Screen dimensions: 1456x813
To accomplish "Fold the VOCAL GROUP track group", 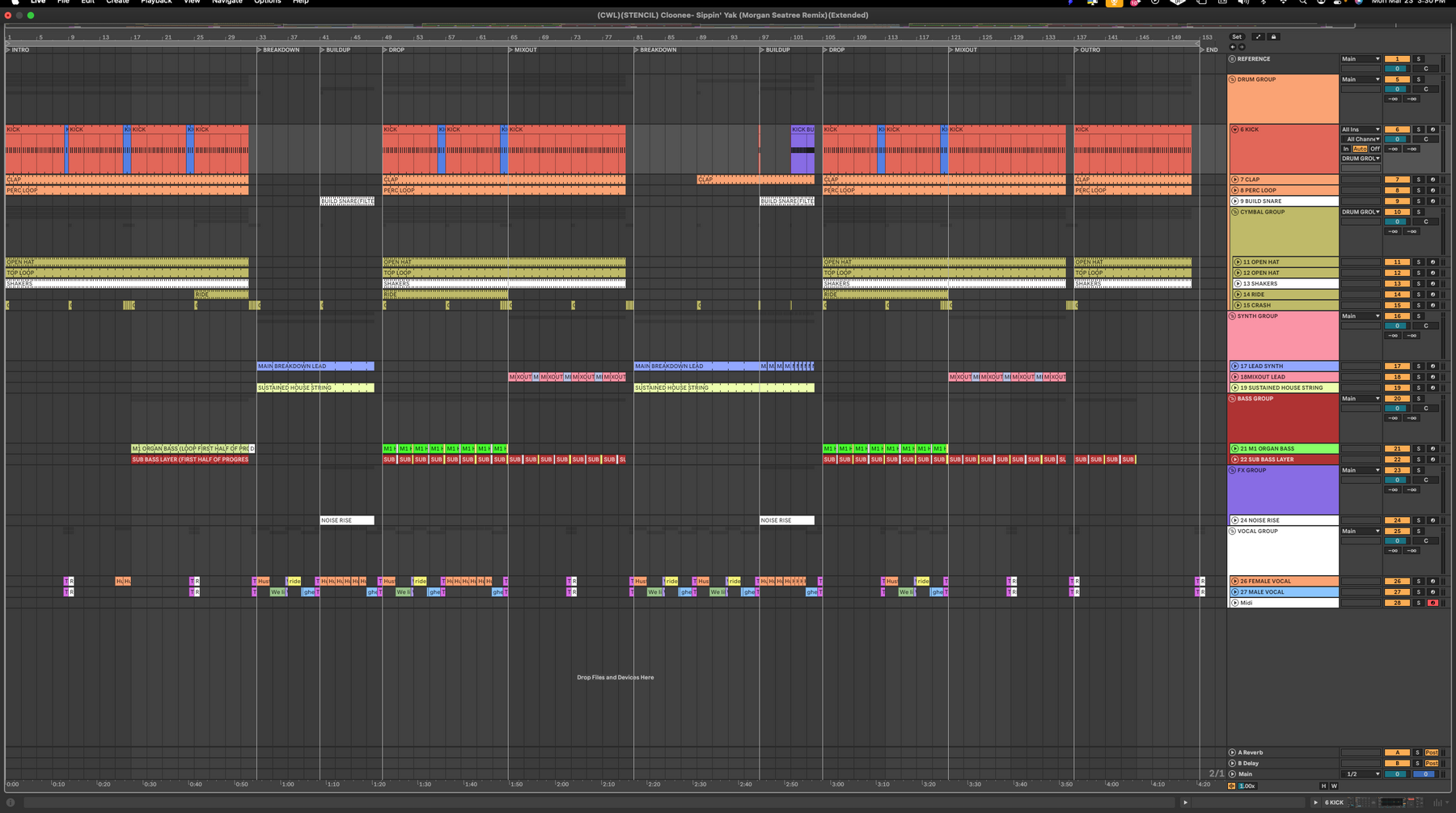I will point(1232,531).
